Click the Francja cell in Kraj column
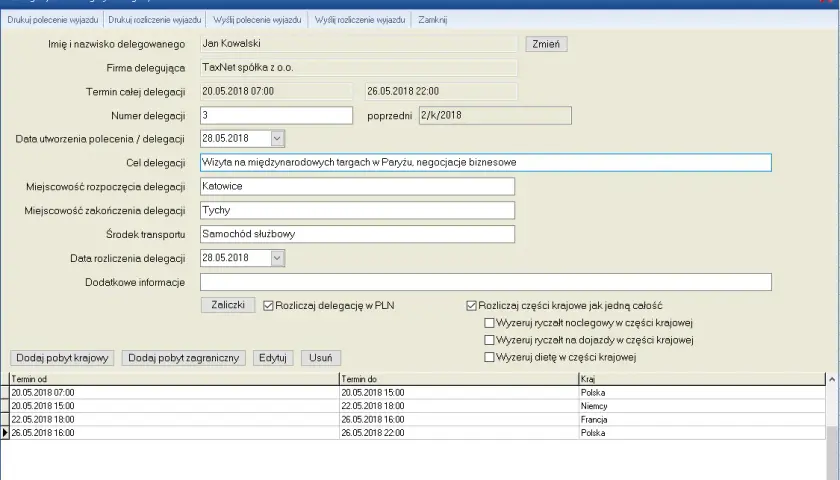The image size is (840, 480). tap(702, 419)
